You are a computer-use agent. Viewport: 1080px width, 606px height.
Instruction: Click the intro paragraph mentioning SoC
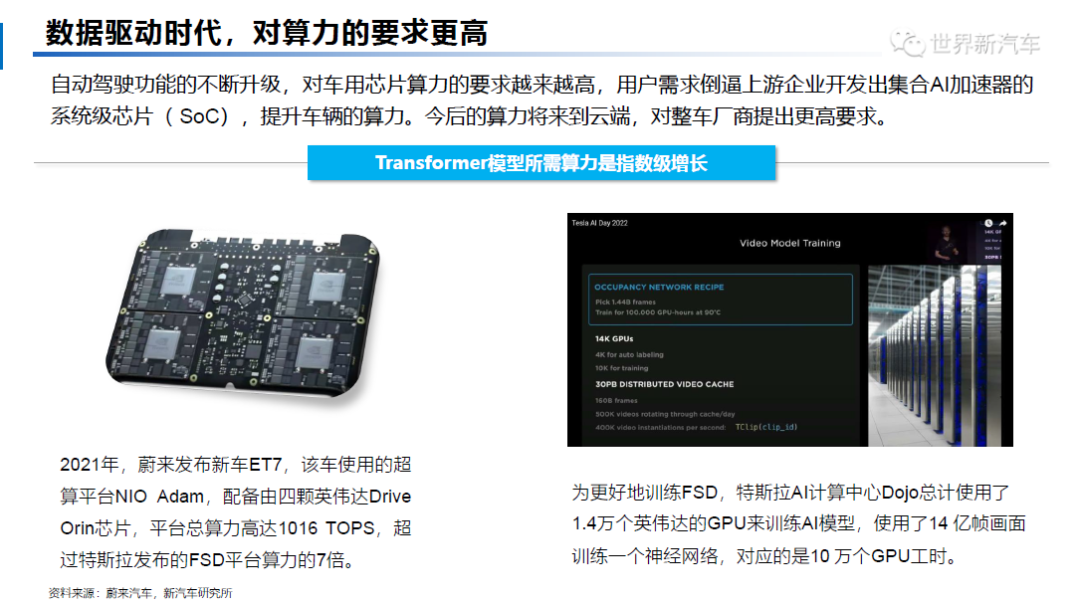pos(541,101)
